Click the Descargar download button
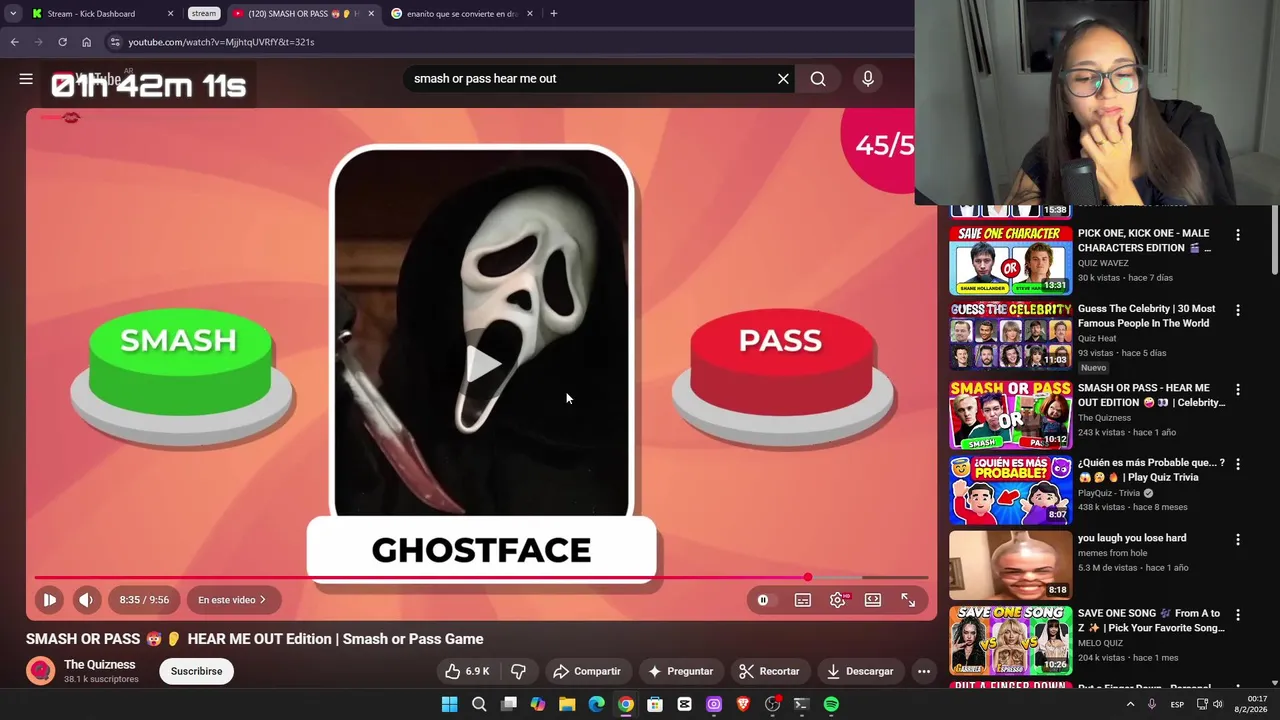 point(860,671)
